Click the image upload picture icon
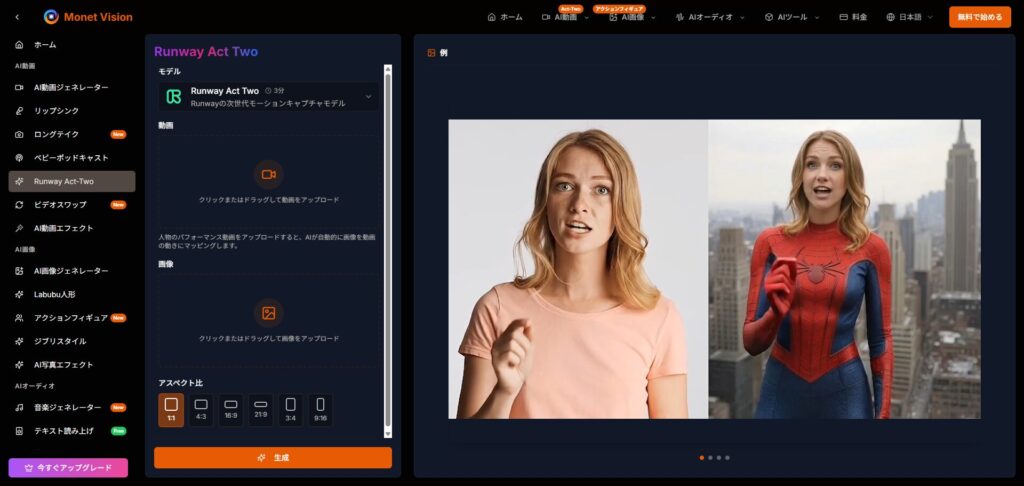This screenshot has height=486, width=1024. [268, 313]
